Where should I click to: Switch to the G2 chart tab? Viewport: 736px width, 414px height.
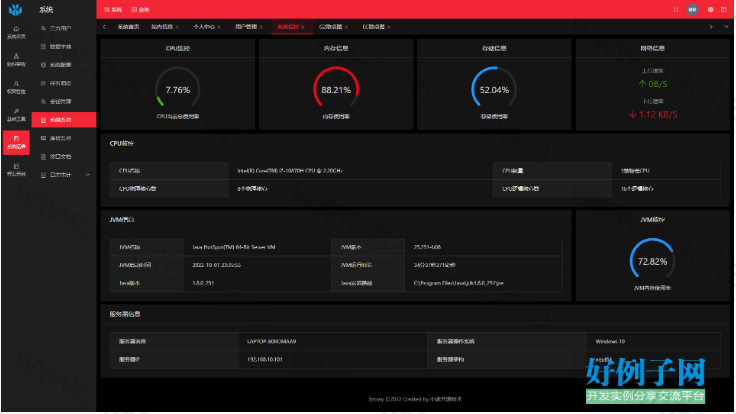tap(330, 27)
